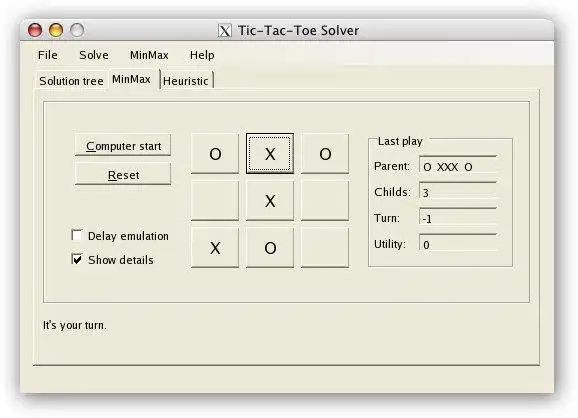Click the top-left O cell
This screenshot has width=578, height=418.
click(x=215, y=153)
